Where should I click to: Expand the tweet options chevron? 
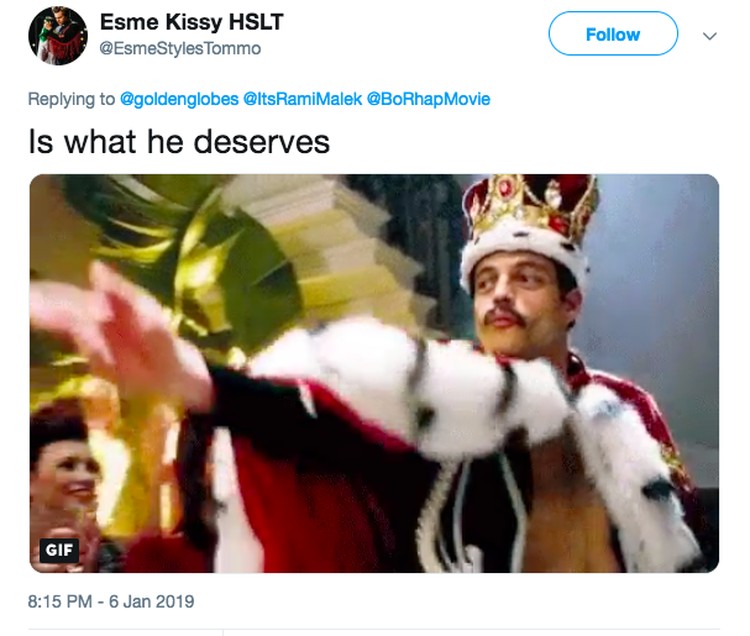tap(710, 36)
